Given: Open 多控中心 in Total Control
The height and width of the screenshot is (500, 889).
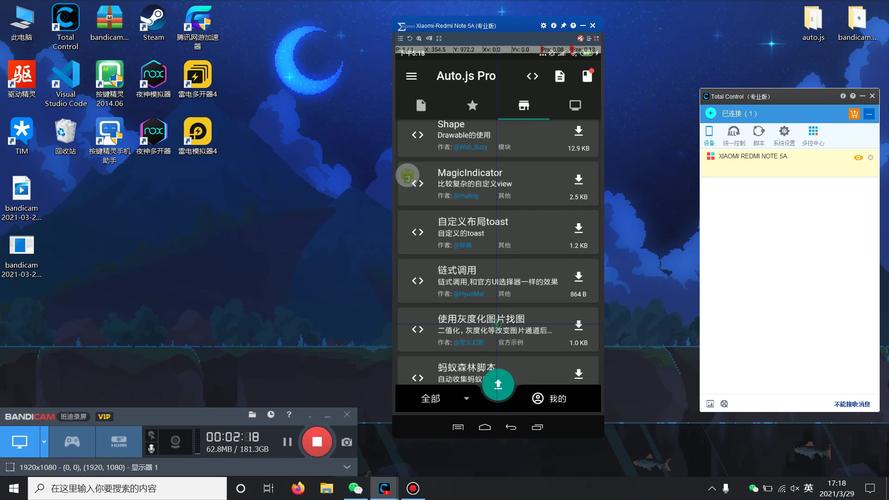Looking at the screenshot, I should (813, 135).
